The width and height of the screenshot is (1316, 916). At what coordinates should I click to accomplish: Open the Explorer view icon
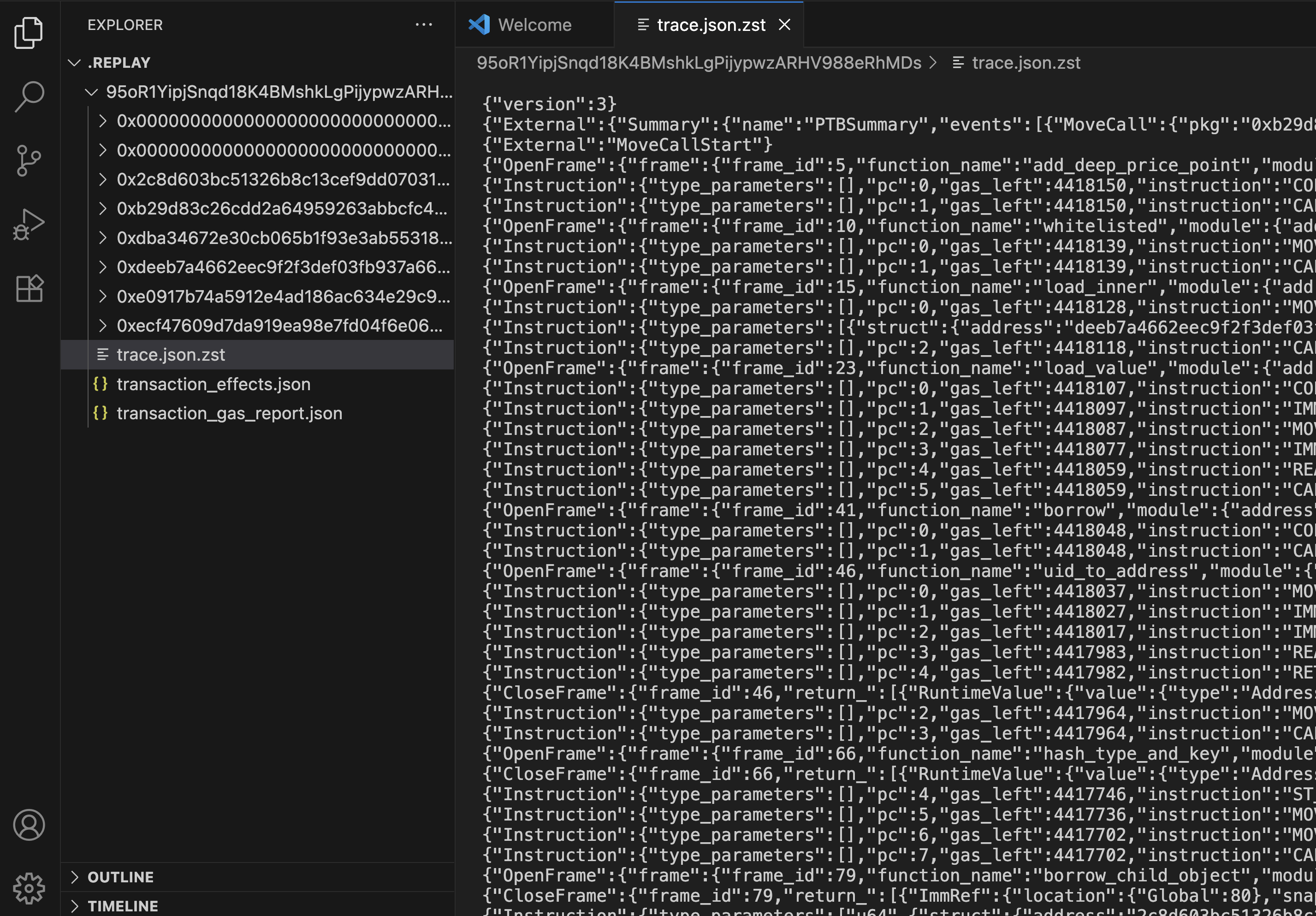(29, 32)
